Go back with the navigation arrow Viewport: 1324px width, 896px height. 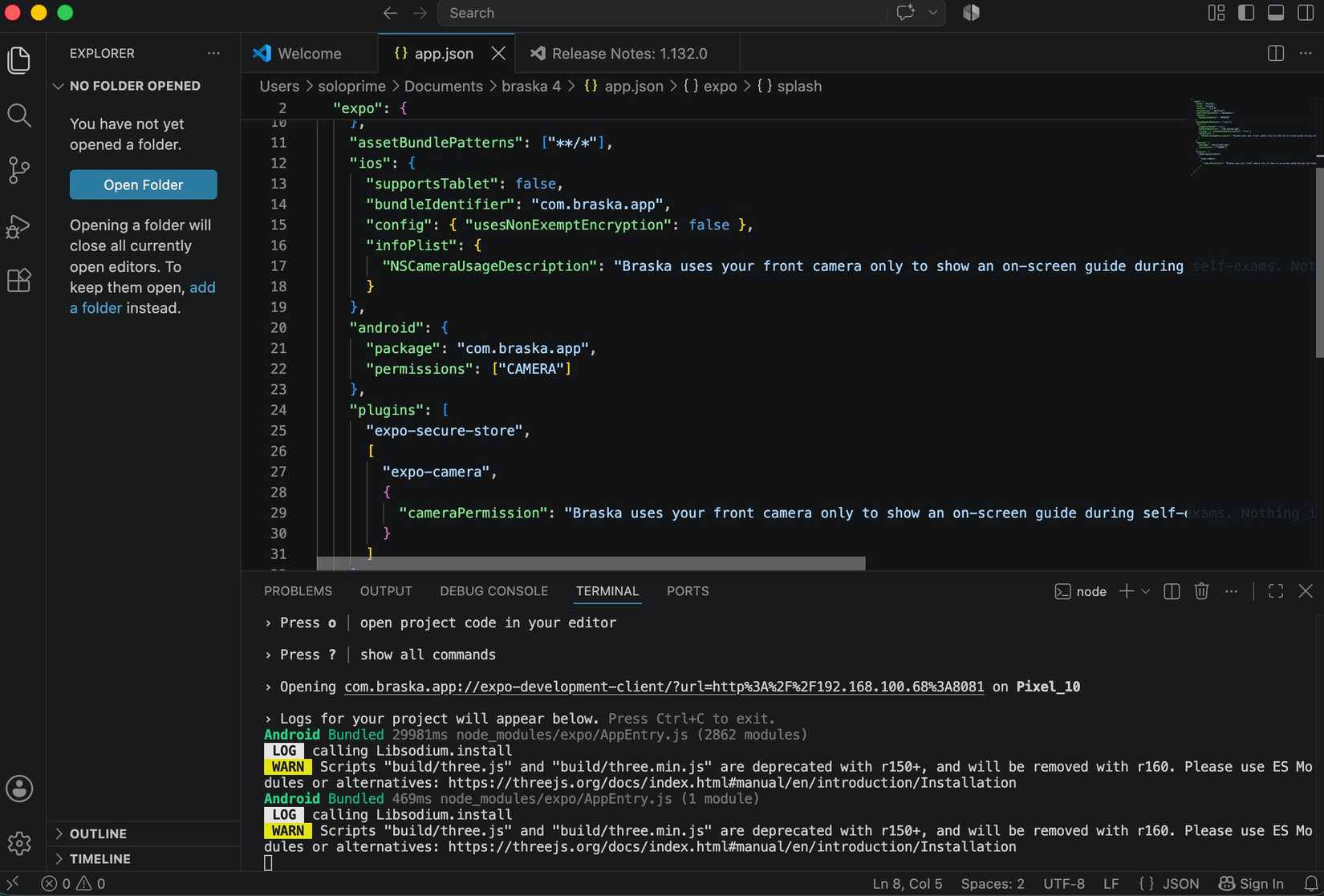(x=390, y=13)
